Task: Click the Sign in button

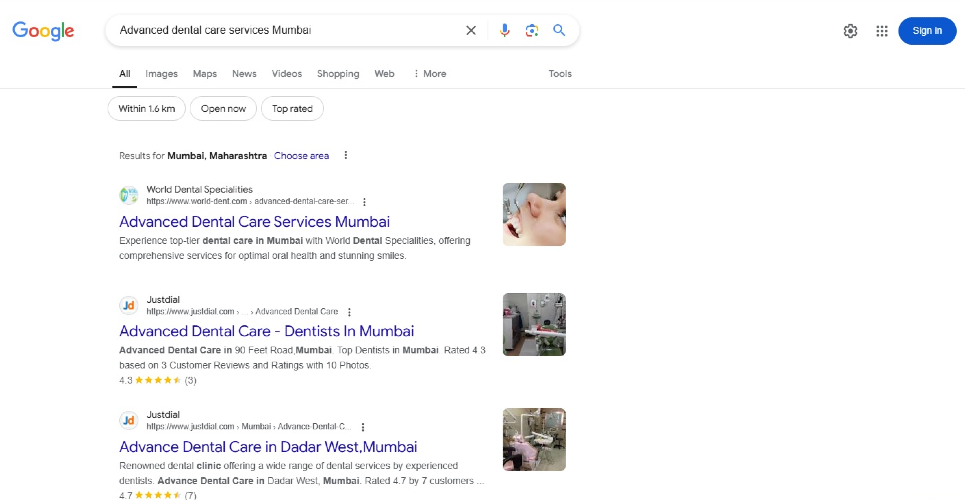Action: 927,31
